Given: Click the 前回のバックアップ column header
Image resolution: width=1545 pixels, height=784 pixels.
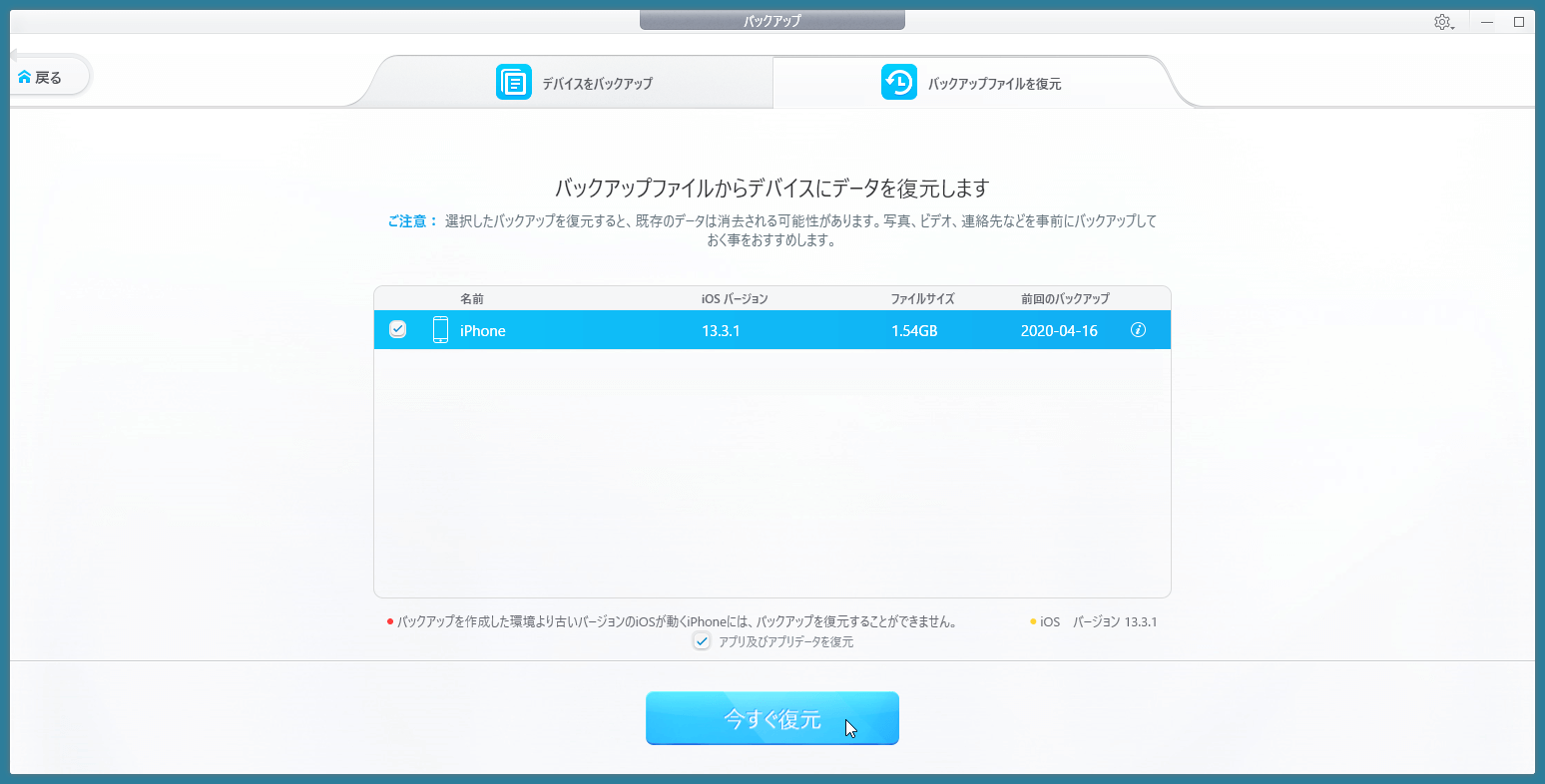Looking at the screenshot, I should click(1065, 298).
